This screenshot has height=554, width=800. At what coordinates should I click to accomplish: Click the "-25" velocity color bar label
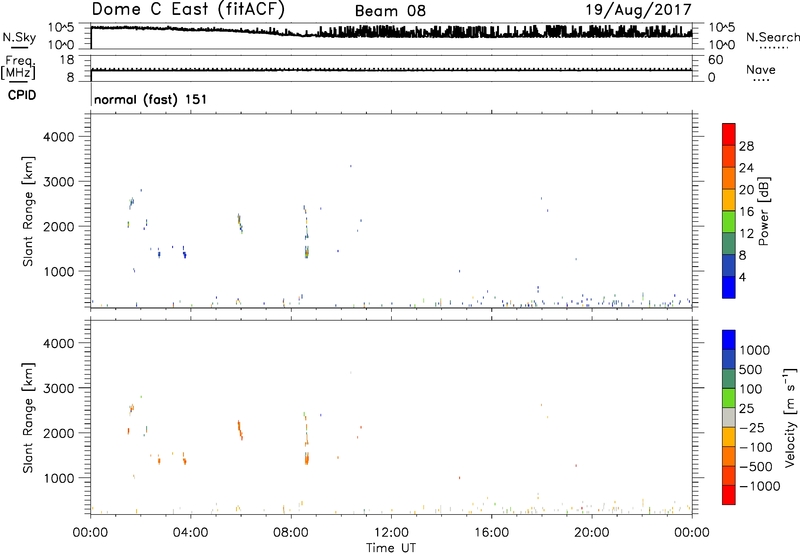[x=751, y=427]
